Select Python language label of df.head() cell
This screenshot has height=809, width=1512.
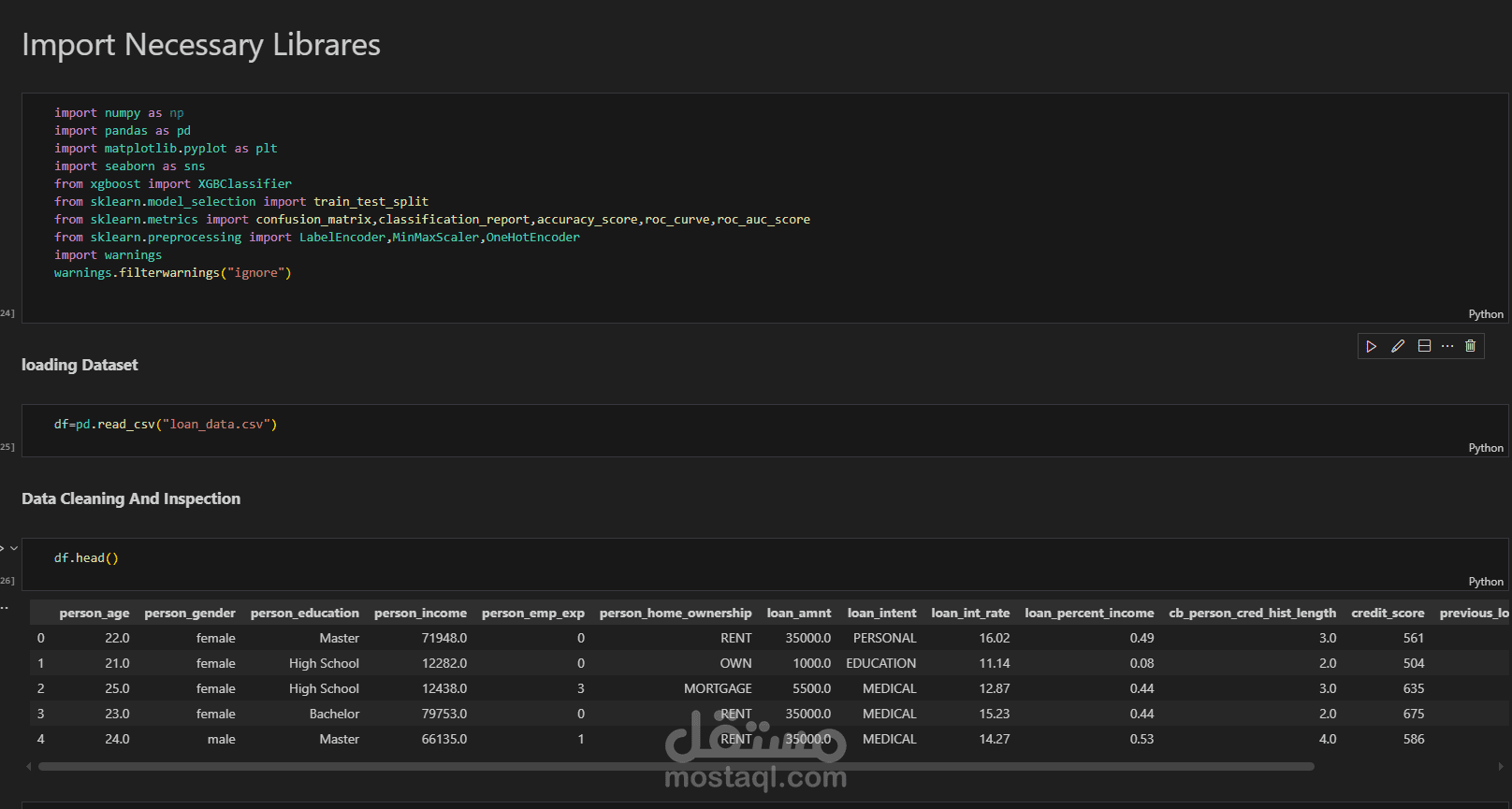pos(1486,582)
